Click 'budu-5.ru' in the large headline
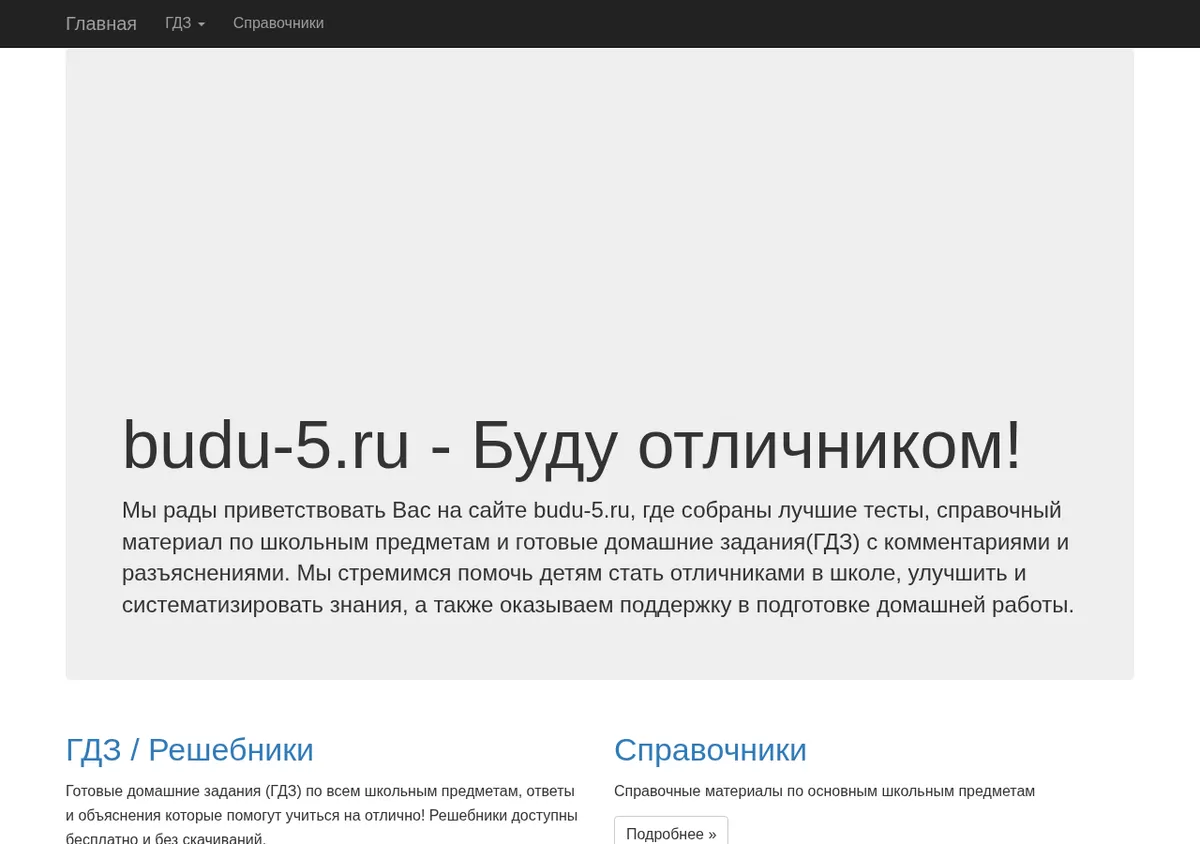 click(x=266, y=444)
